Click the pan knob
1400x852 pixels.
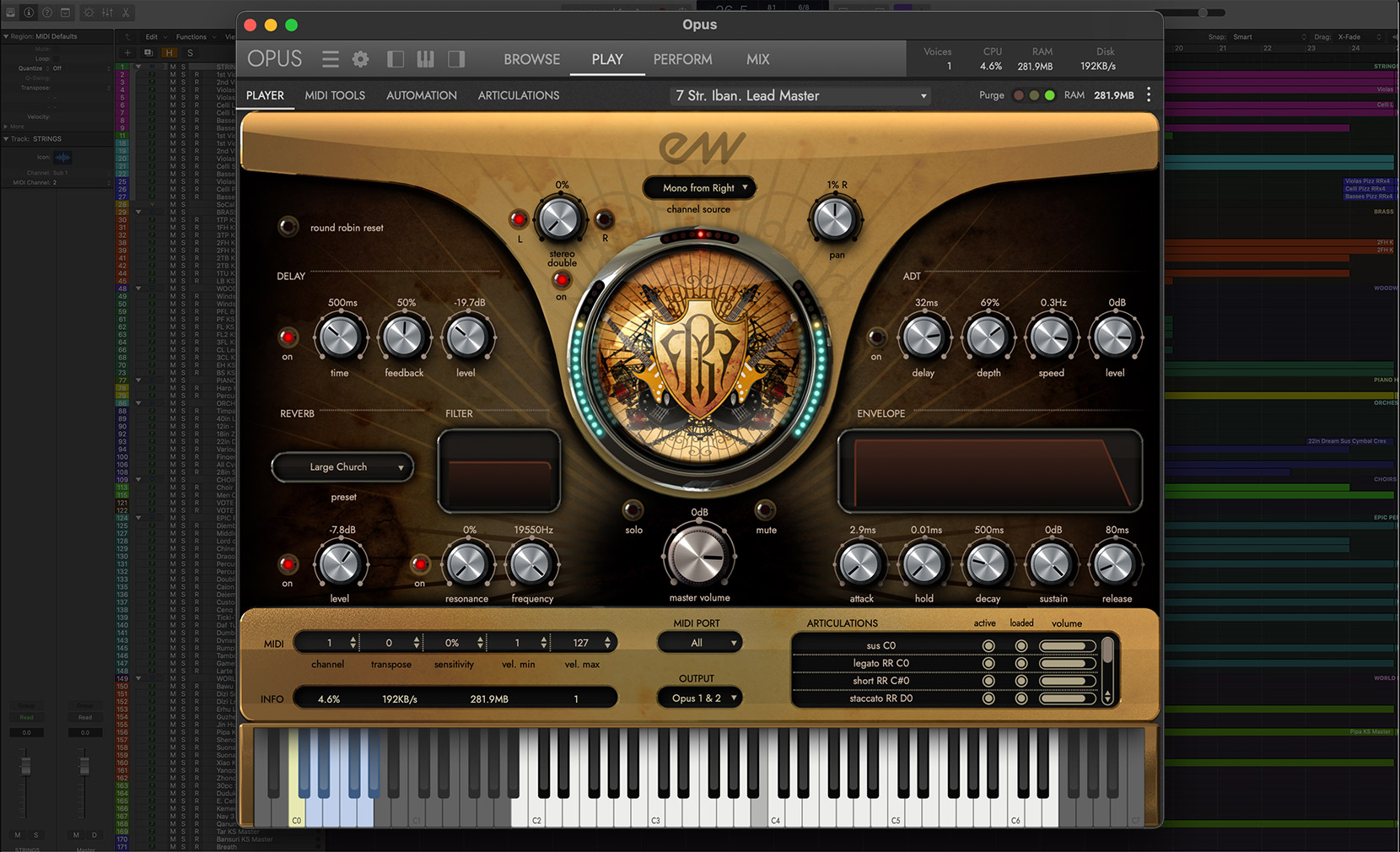tap(835, 219)
